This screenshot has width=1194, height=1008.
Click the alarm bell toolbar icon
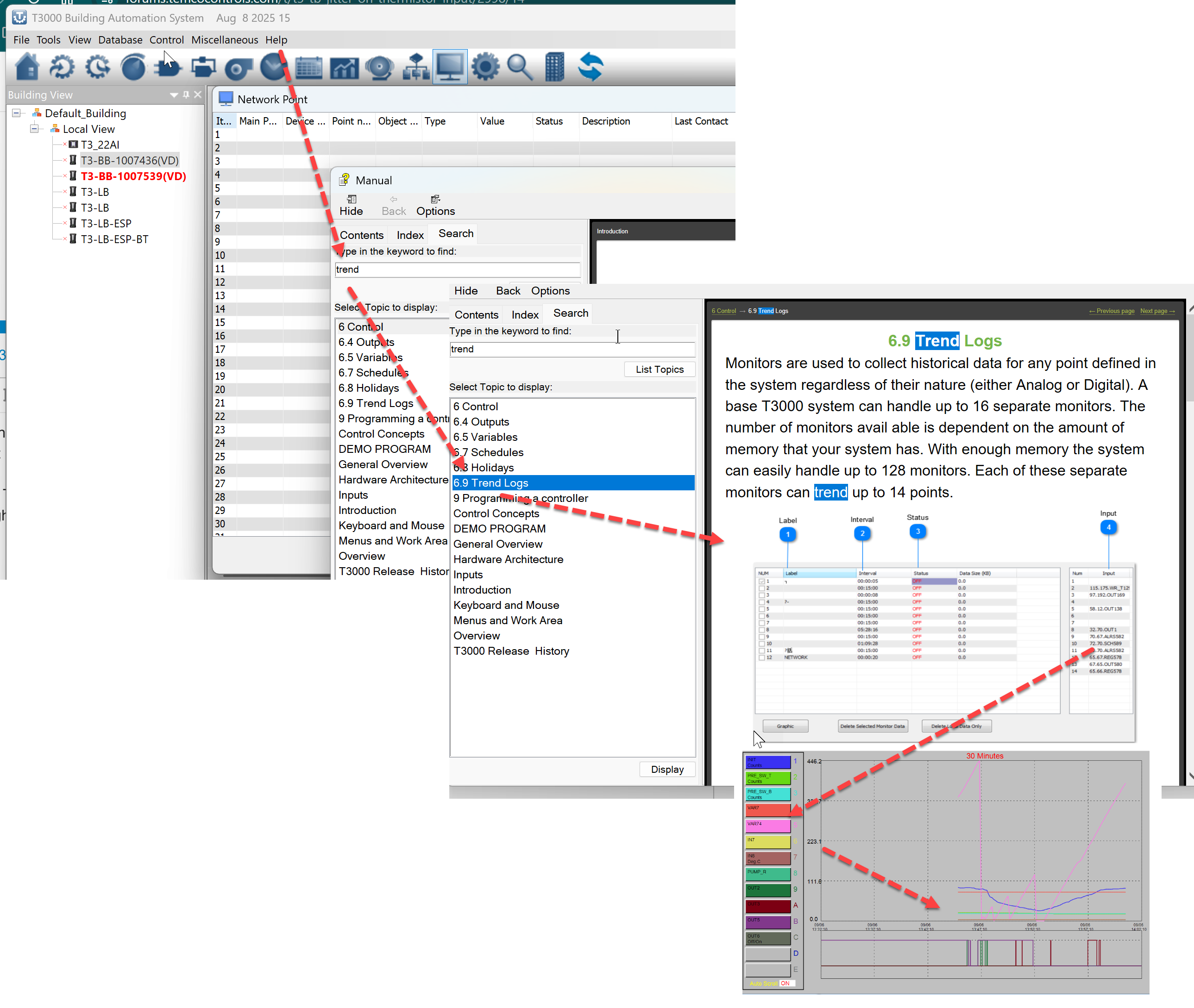(379, 68)
